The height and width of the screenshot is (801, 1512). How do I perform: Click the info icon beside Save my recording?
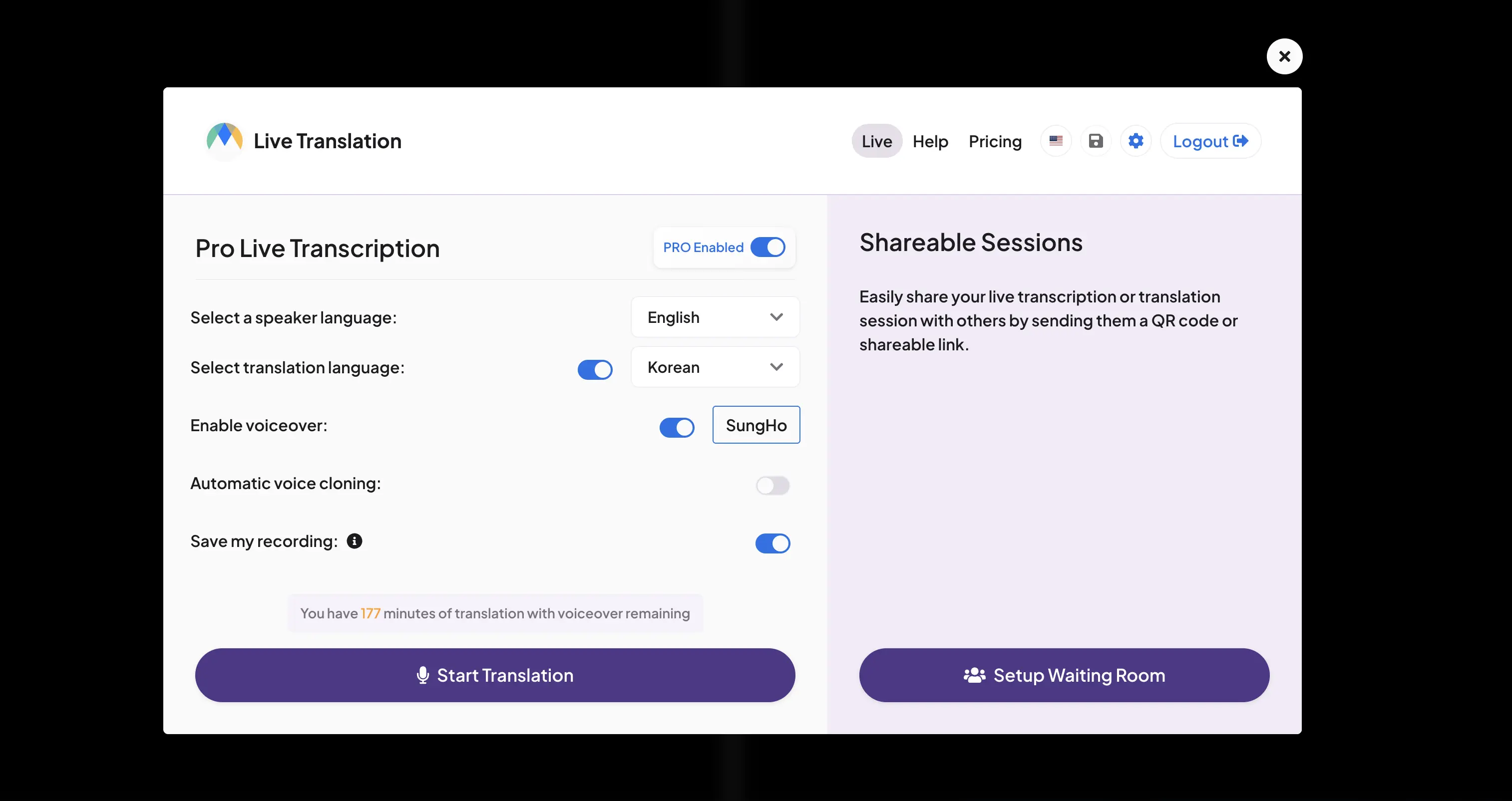(355, 541)
